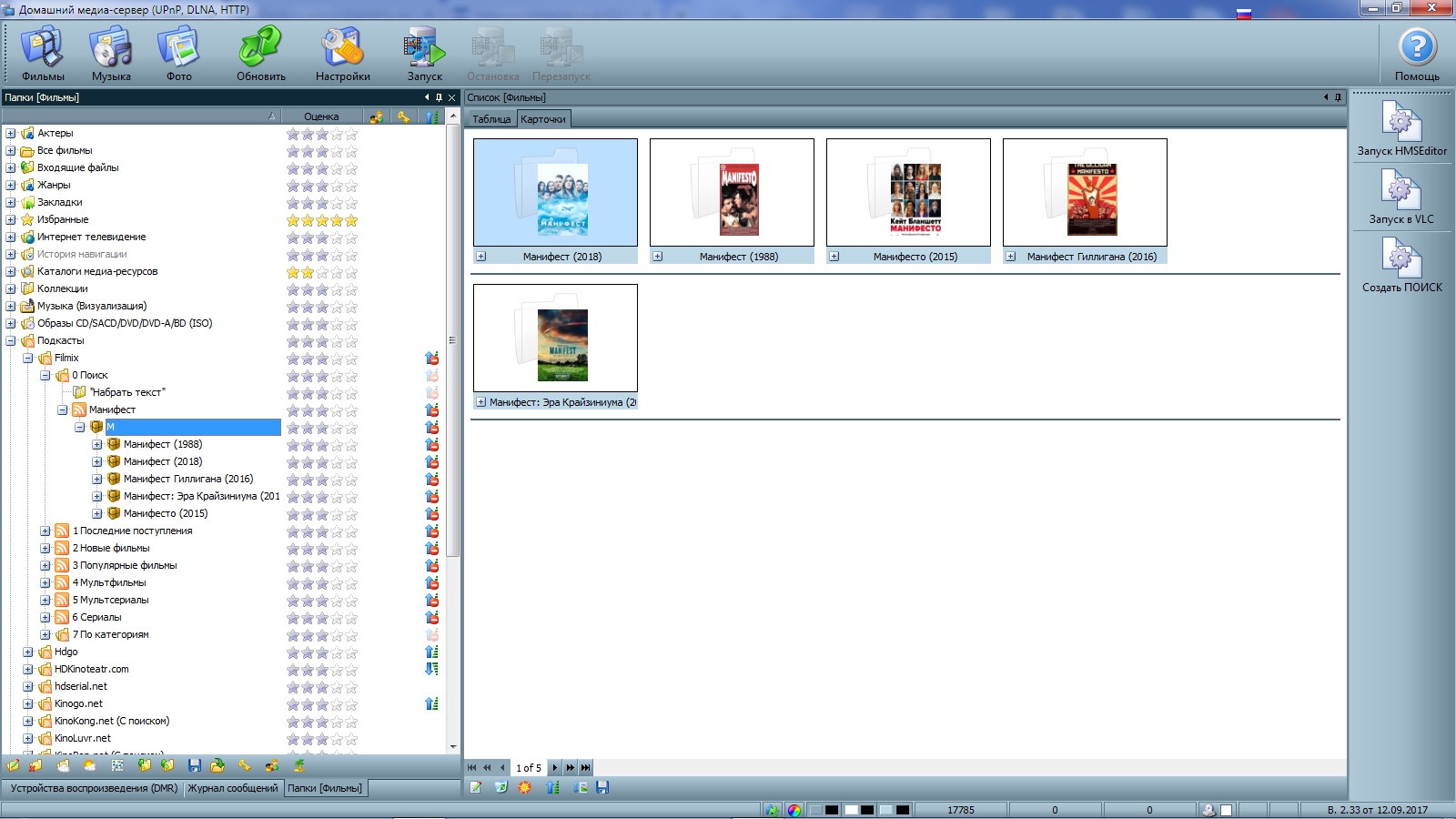The width and height of the screenshot is (1456, 819).
Task: Click the white checkbox in the status bar
Action: 1227,810
